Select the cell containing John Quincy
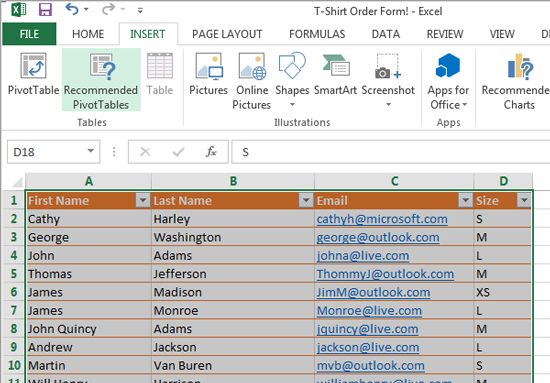 point(89,329)
